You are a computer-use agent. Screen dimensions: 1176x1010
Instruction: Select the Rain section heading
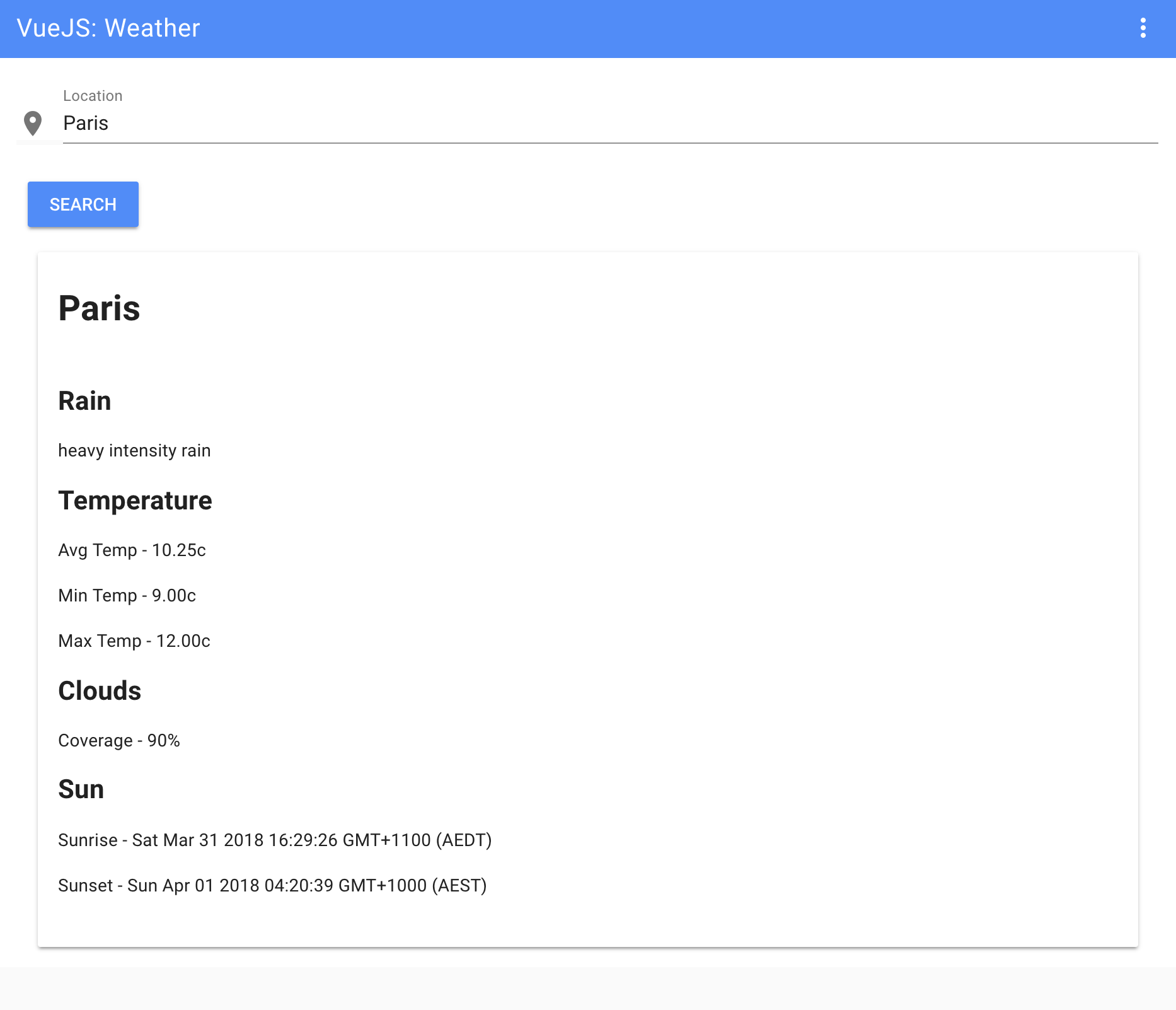pos(84,401)
